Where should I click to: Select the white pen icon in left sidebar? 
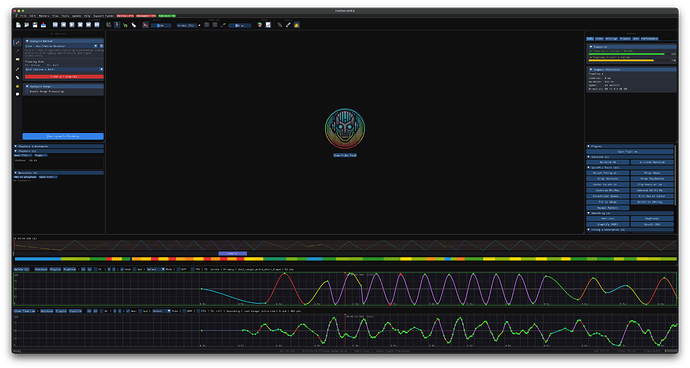(18, 69)
